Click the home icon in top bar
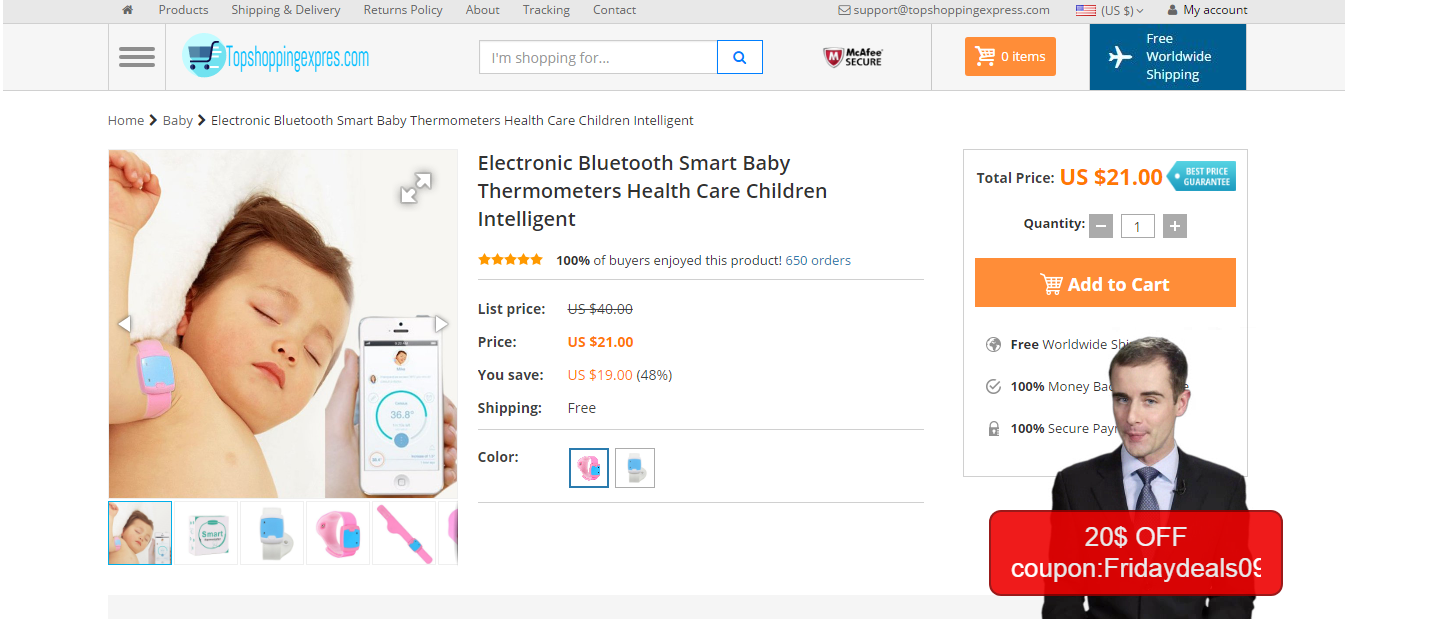 click(x=127, y=10)
